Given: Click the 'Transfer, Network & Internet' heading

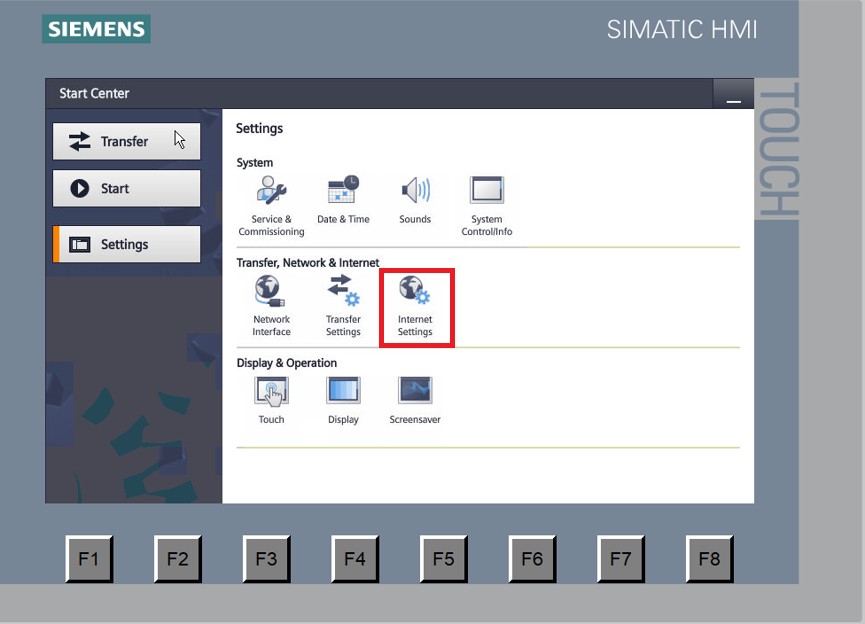Looking at the screenshot, I should click(308, 263).
